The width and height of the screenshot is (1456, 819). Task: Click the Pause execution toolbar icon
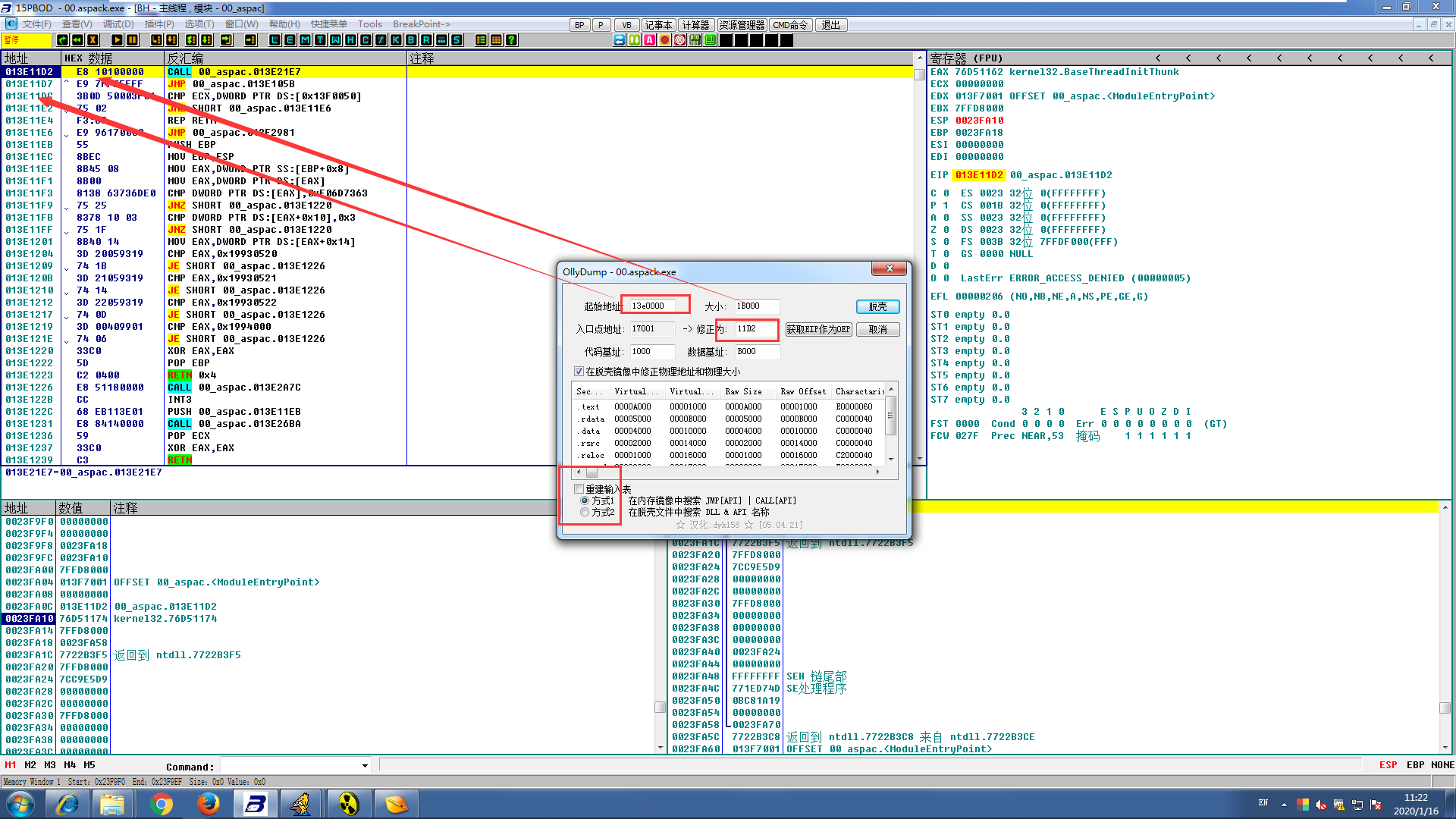click(132, 40)
